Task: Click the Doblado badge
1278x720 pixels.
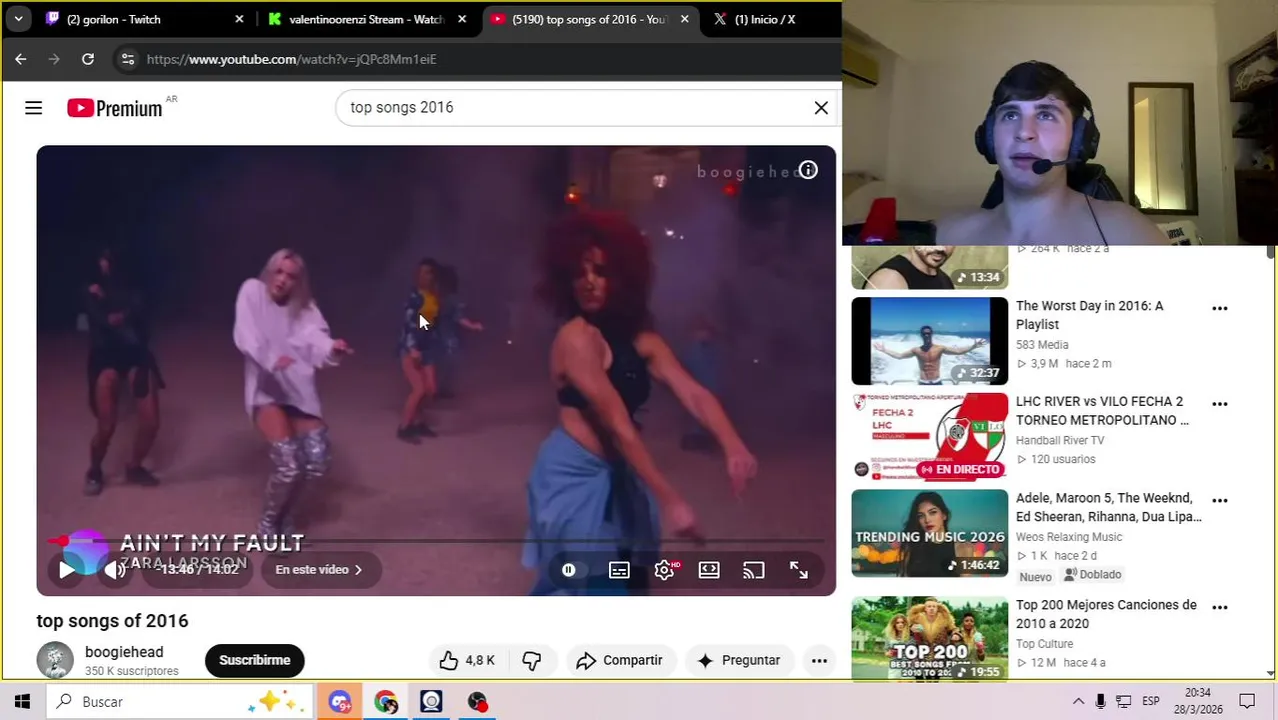Action: tap(1092, 575)
